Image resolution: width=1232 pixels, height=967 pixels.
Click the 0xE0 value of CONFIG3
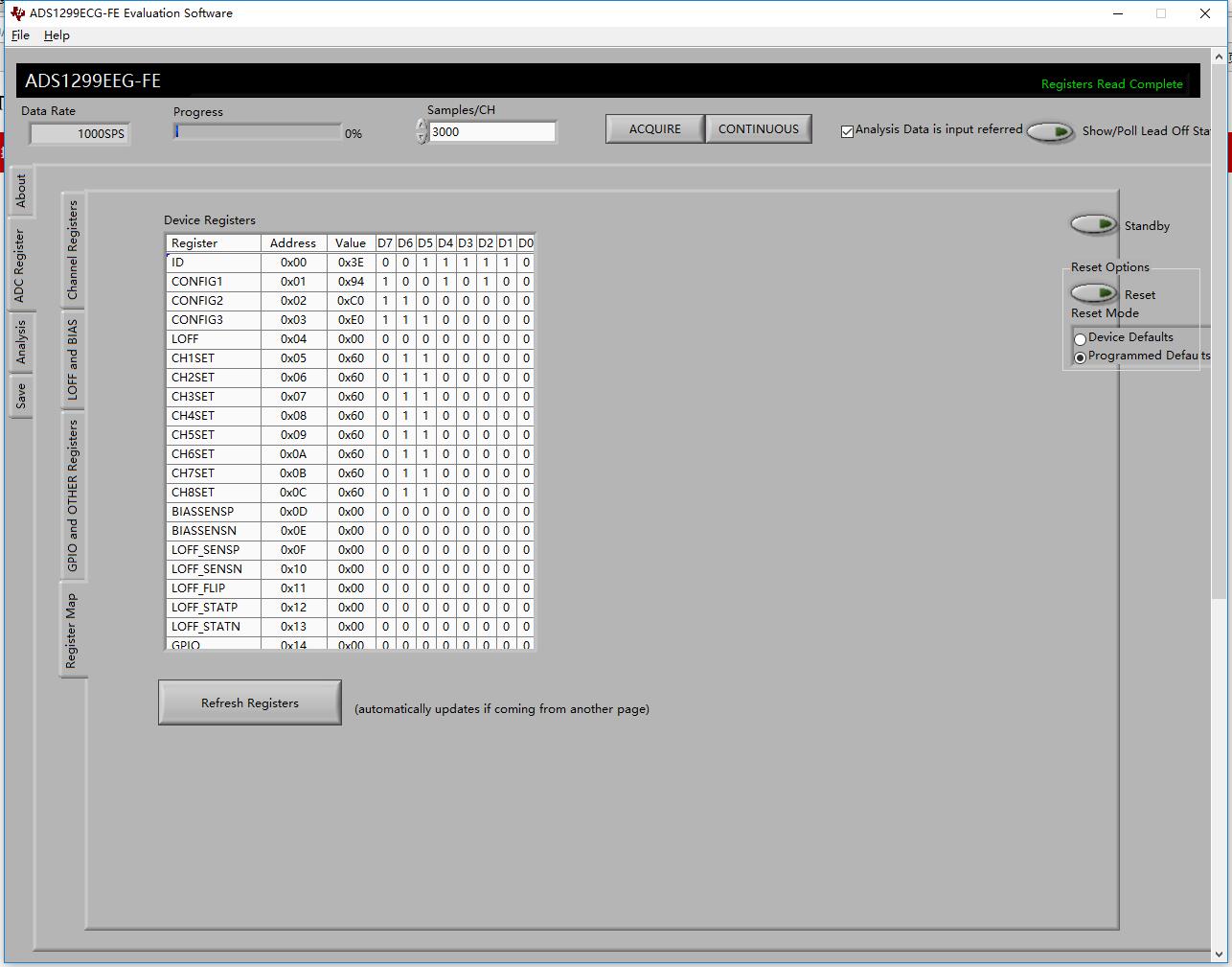click(351, 319)
